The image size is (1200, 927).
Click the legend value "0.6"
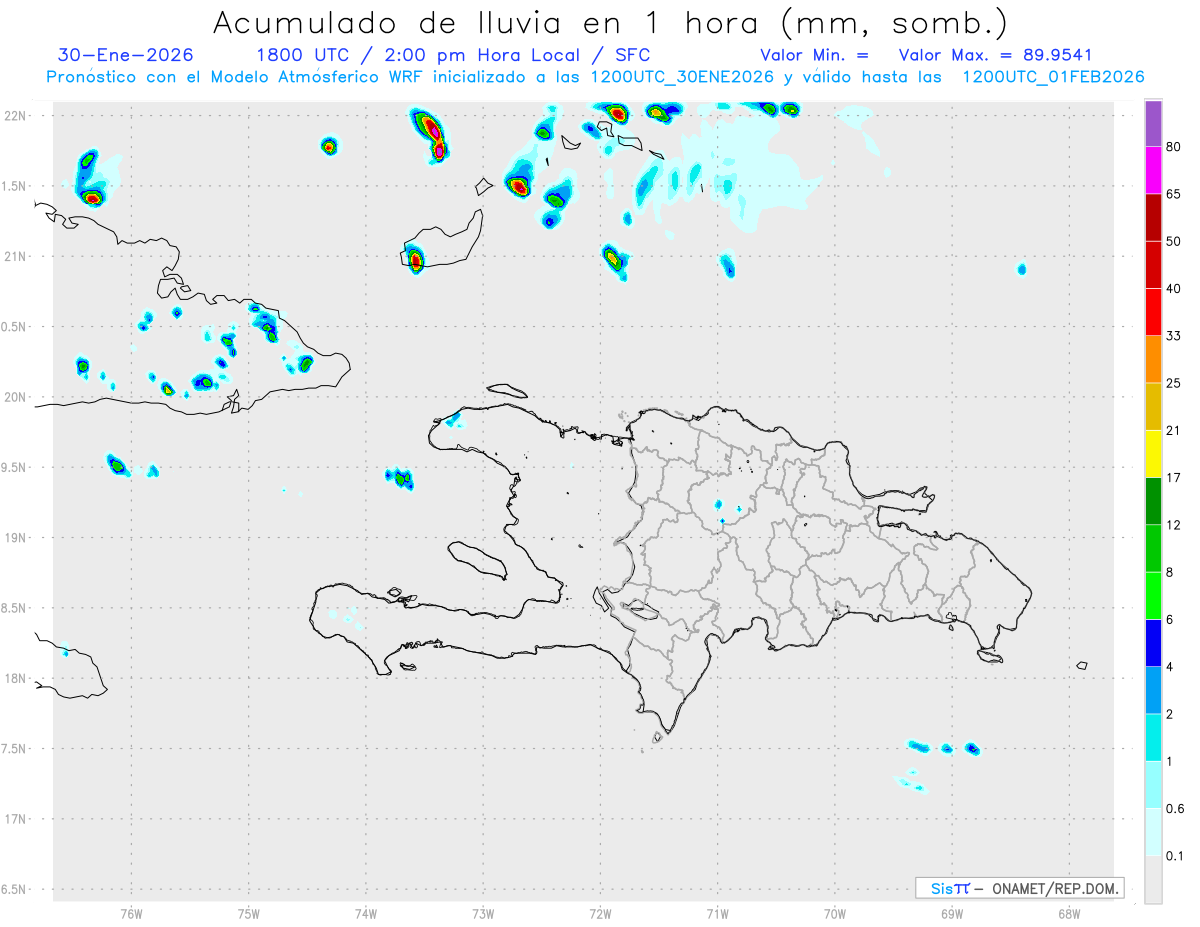point(1176,809)
